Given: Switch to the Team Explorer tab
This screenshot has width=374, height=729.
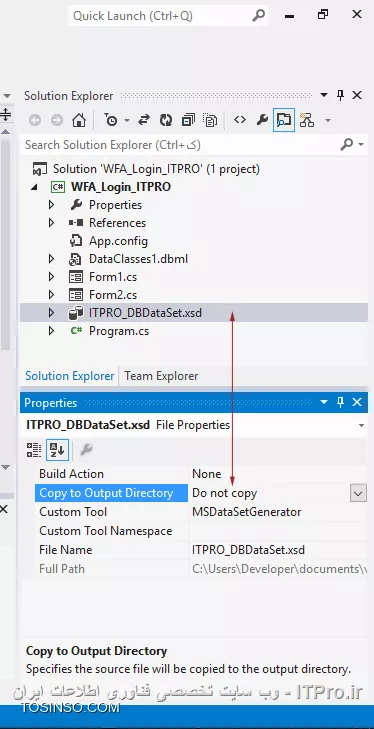Looking at the screenshot, I should pos(161,376).
